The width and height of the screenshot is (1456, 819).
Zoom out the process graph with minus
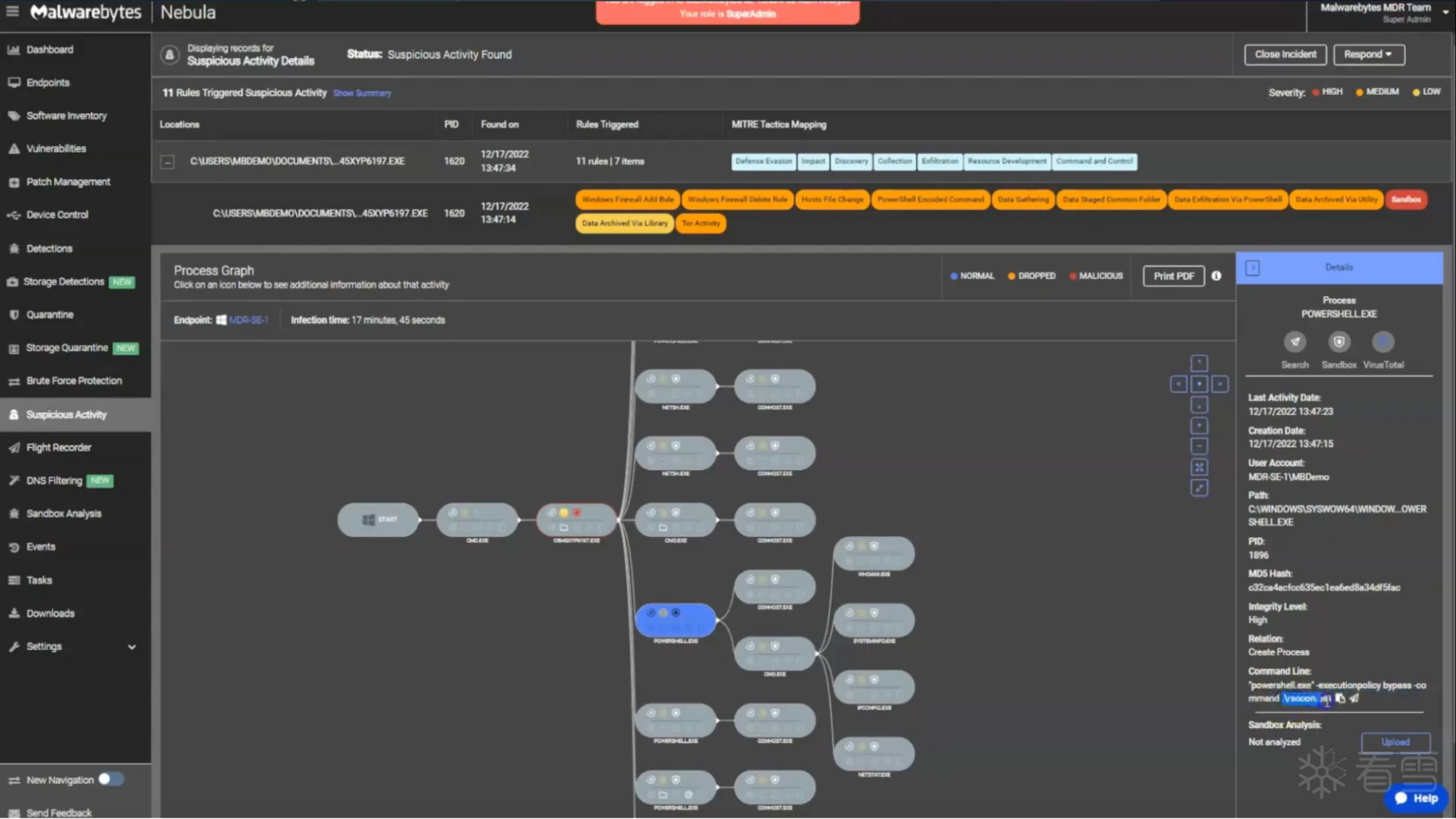pos(1199,447)
